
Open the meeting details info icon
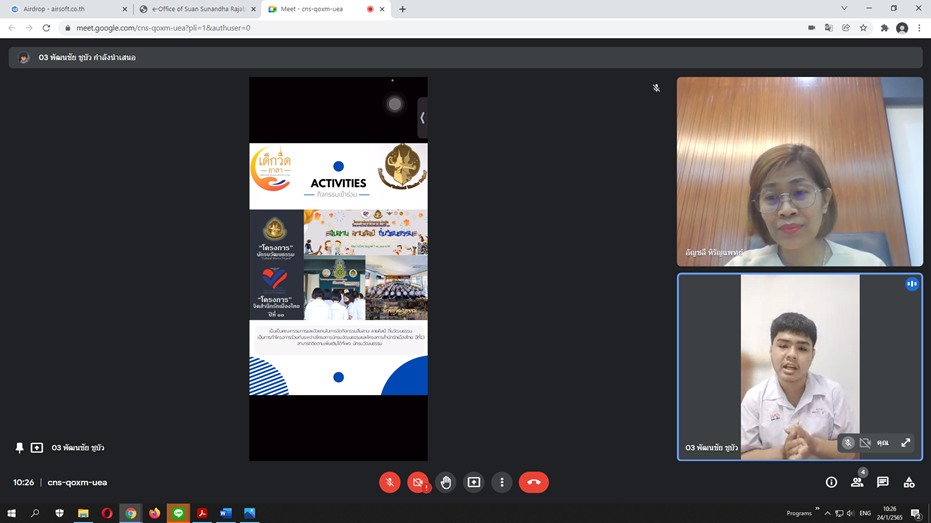point(831,482)
